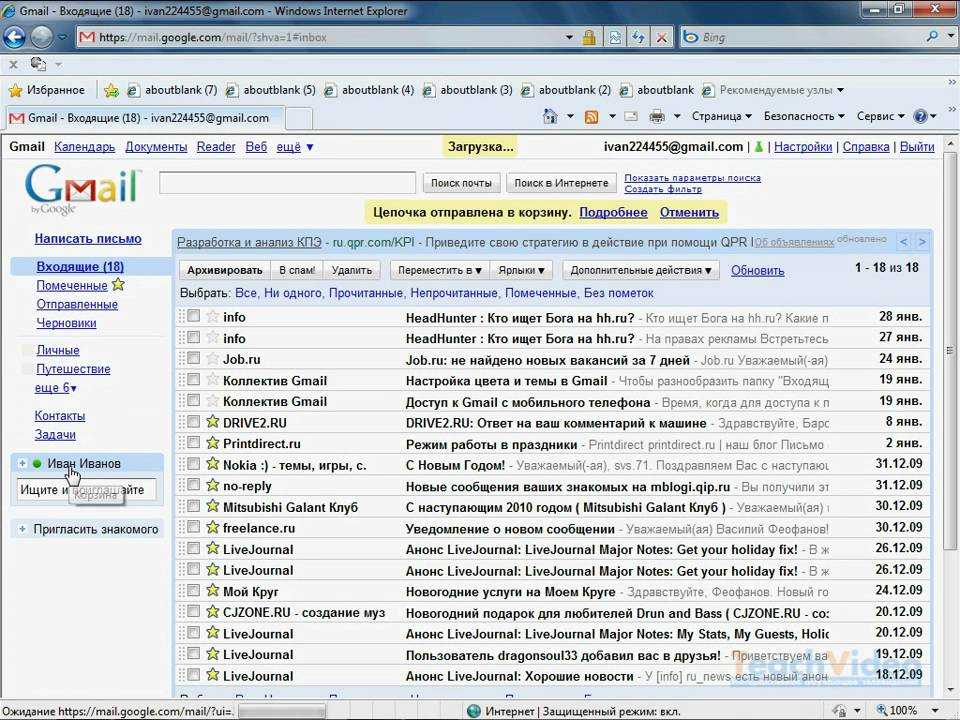Expand the Дополнительные действия dropdown

[640, 270]
